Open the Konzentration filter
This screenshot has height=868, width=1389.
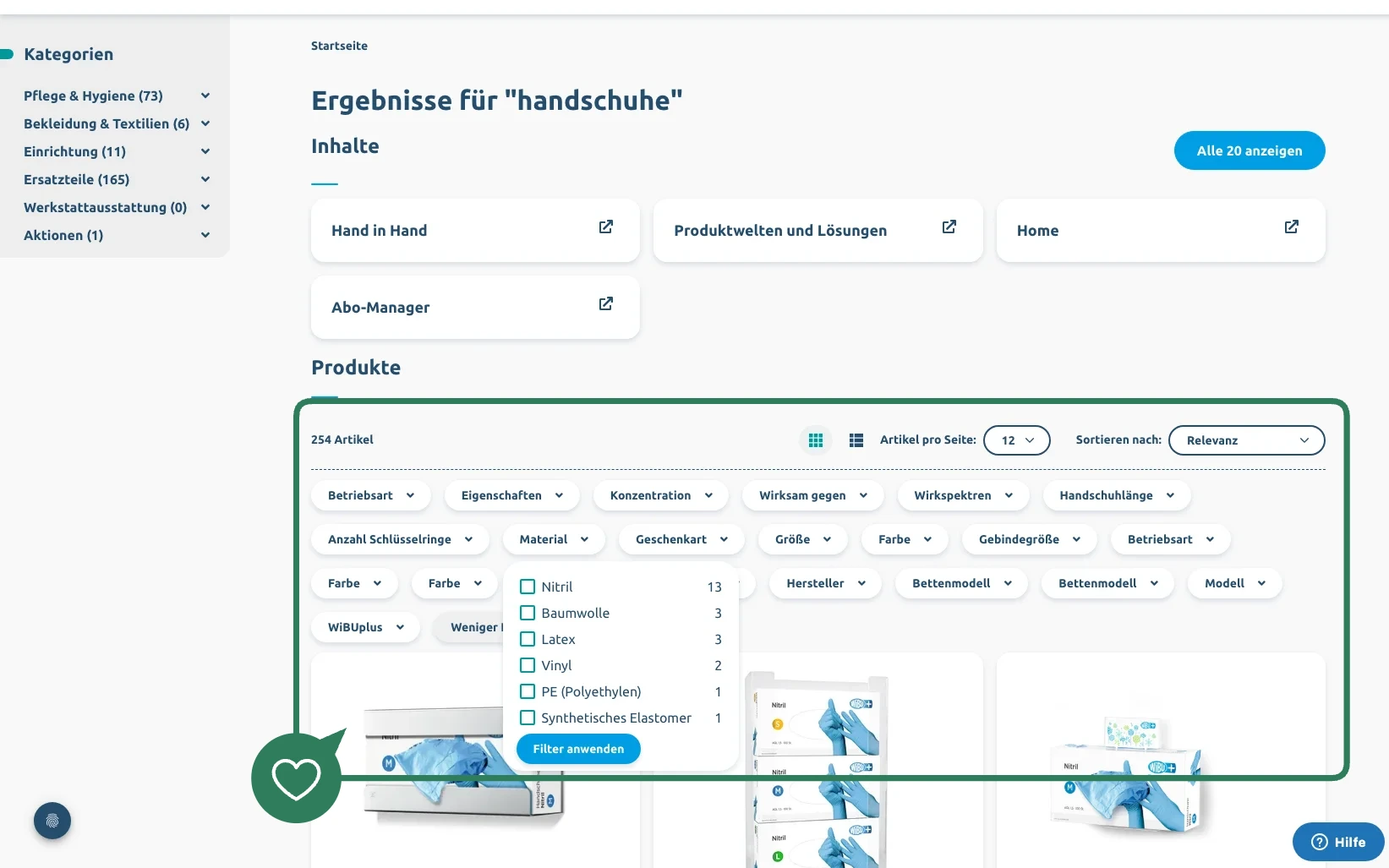pyautogui.click(x=661, y=495)
